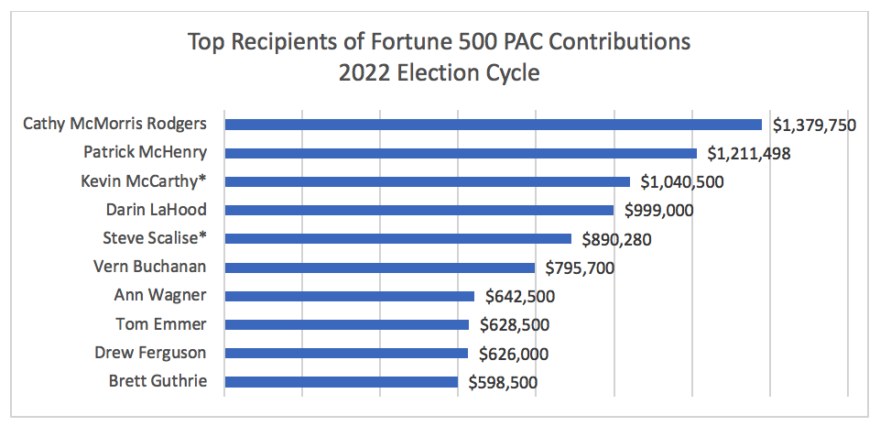Select the Steve Scalise bar
The width and height of the screenshot is (880, 426).
click(398, 239)
